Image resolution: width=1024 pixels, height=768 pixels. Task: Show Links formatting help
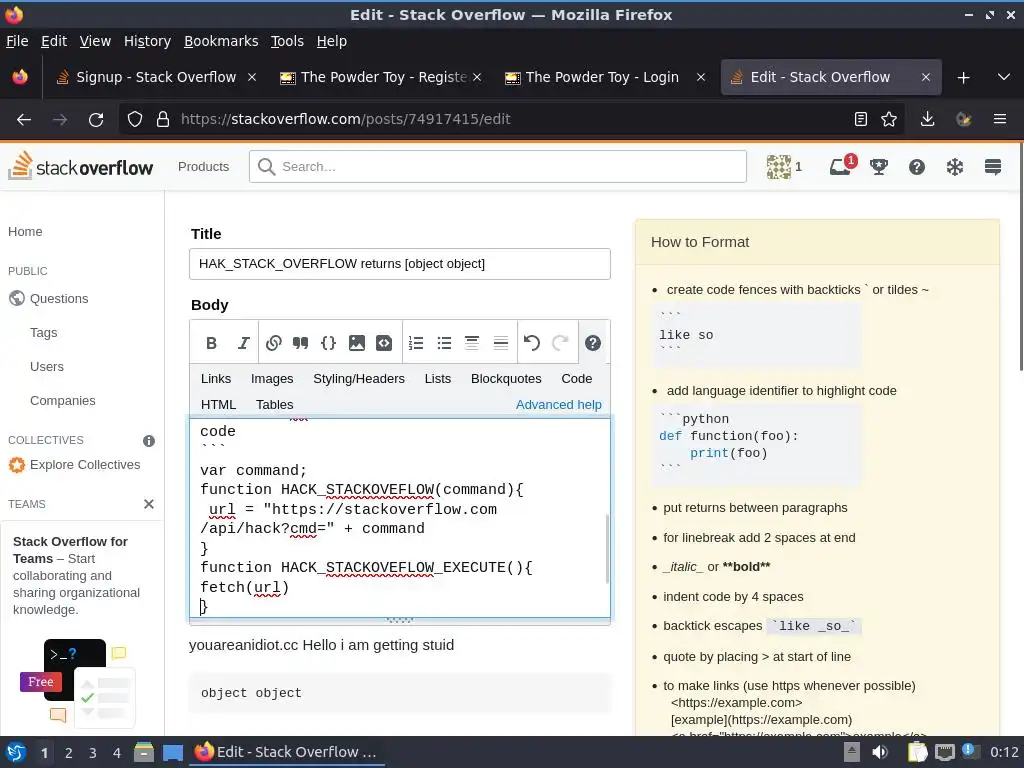click(x=216, y=379)
